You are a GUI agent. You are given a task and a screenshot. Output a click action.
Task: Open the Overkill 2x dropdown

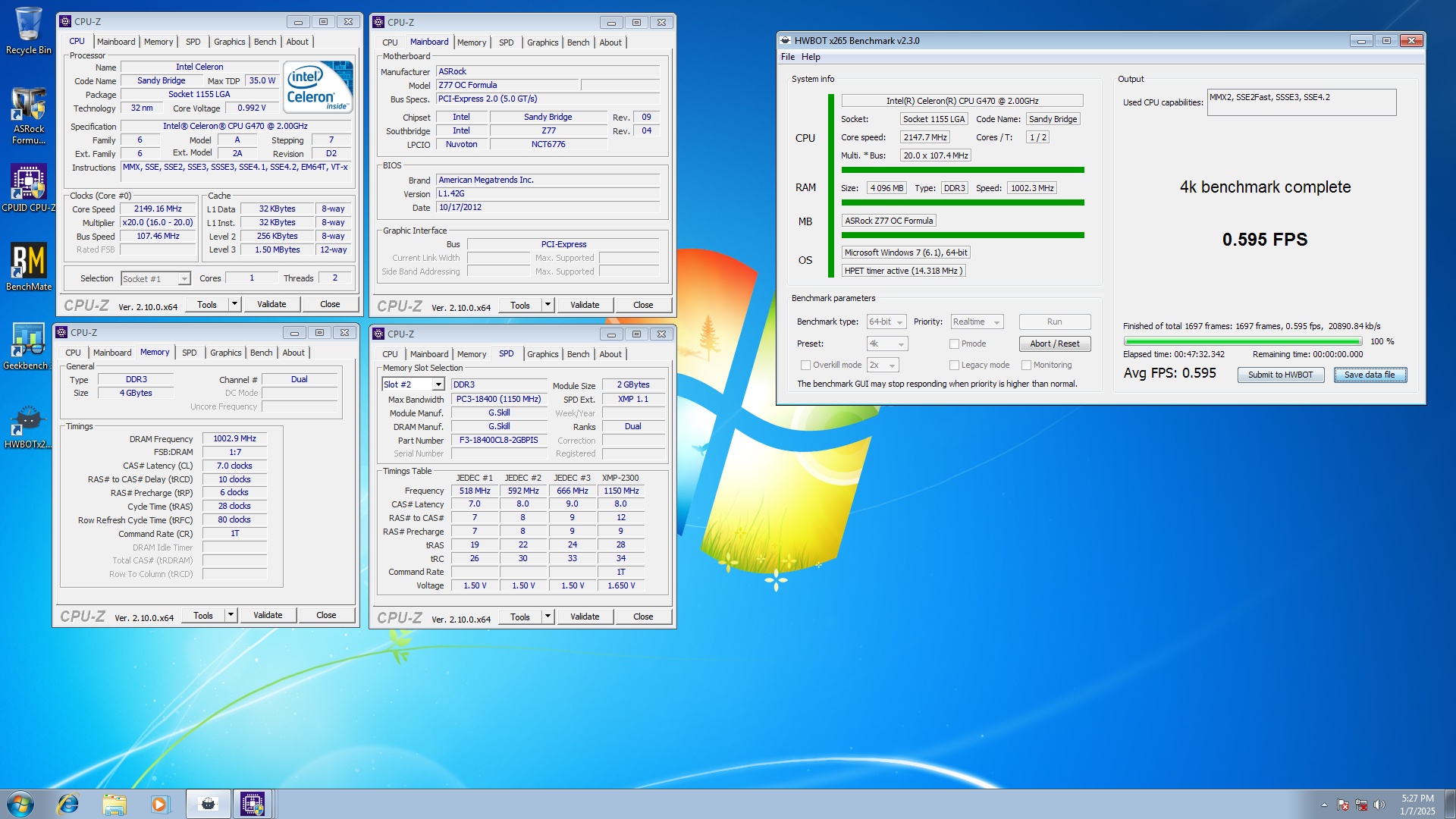coord(883,366)
